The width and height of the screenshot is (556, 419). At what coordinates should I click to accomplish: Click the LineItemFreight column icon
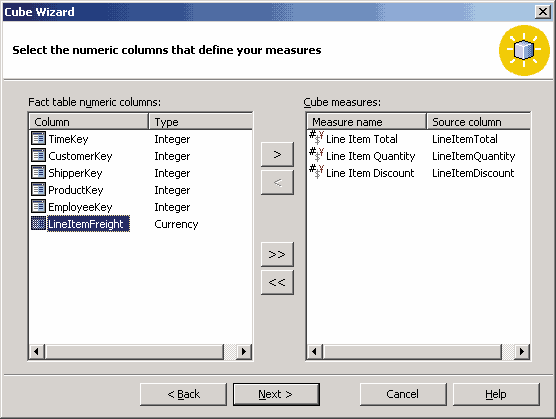point(38,224)
